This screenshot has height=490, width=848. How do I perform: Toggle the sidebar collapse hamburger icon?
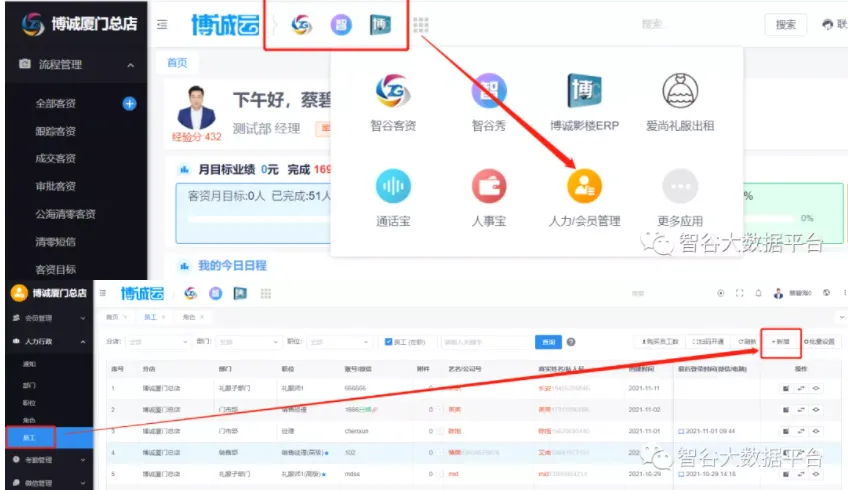coord(162,25)
